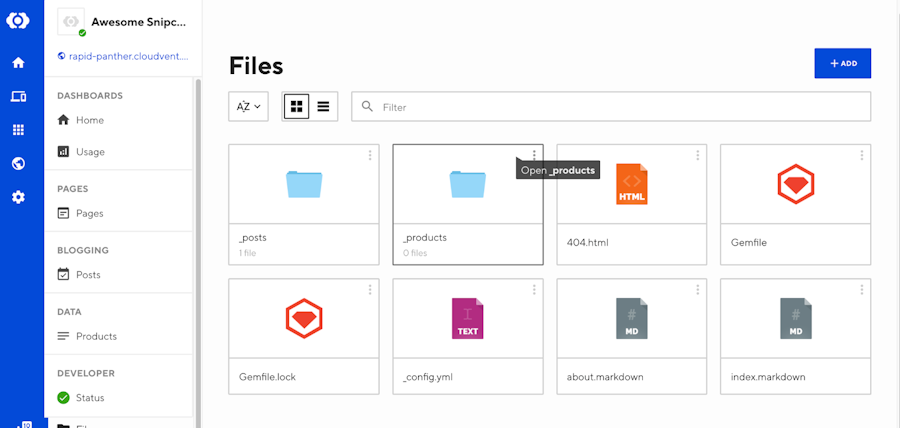900x428 pixels.
Task: Go to Usage in the sidebar
Action: coord(90,152)
